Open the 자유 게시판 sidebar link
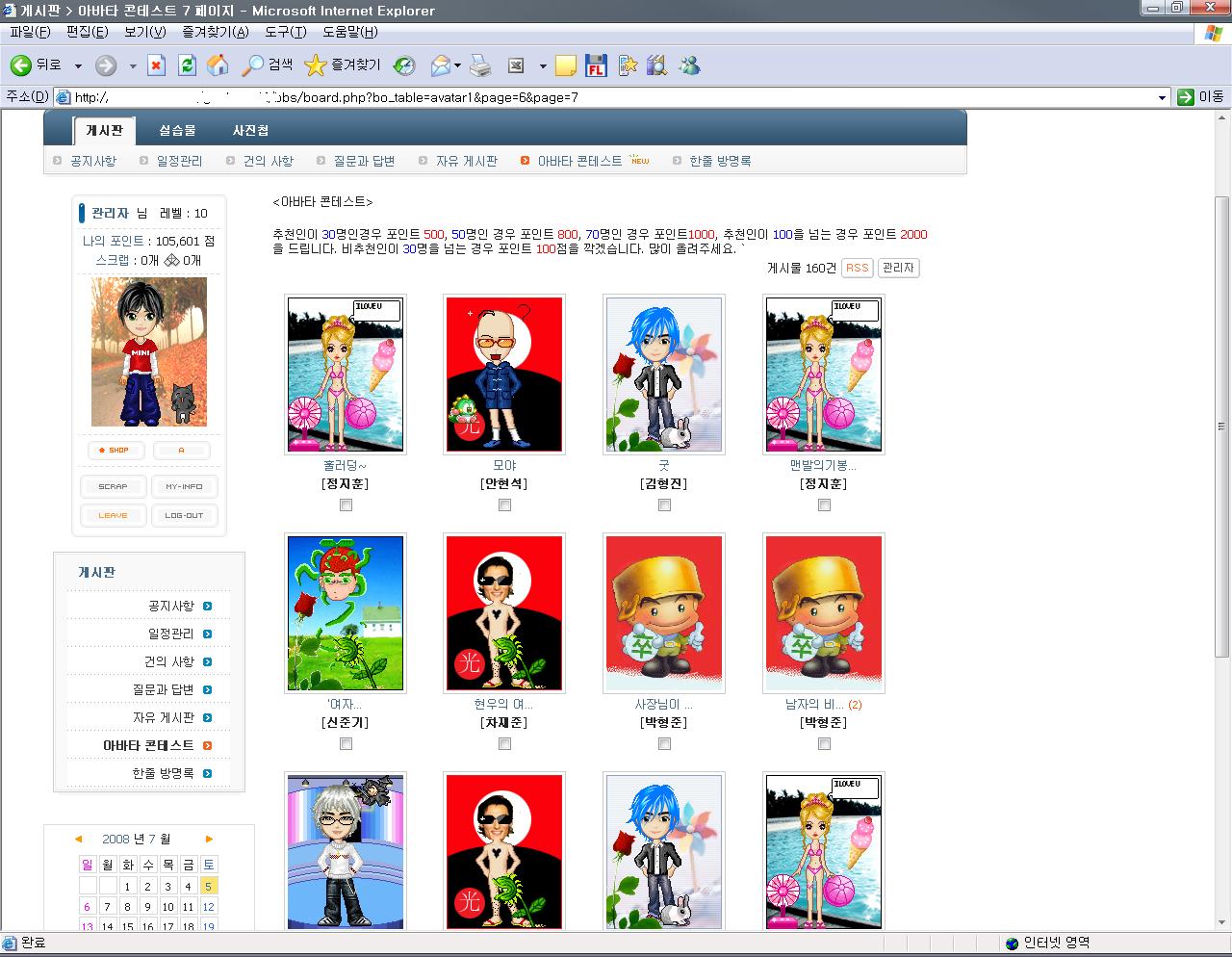Image resolution: width=1232 pixels, height=957 pixels. 164,717
